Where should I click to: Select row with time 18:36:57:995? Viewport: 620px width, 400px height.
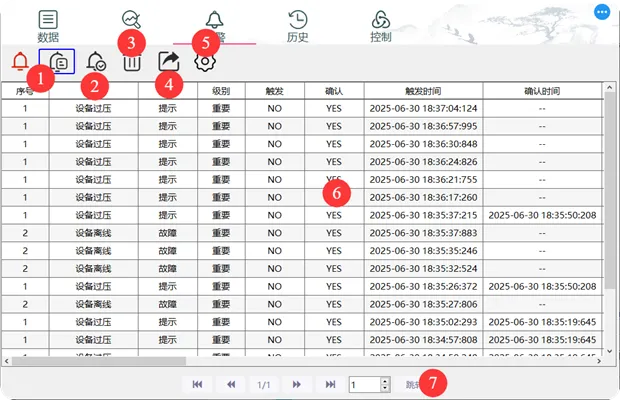pyautogui.click(x=302, y=126)
